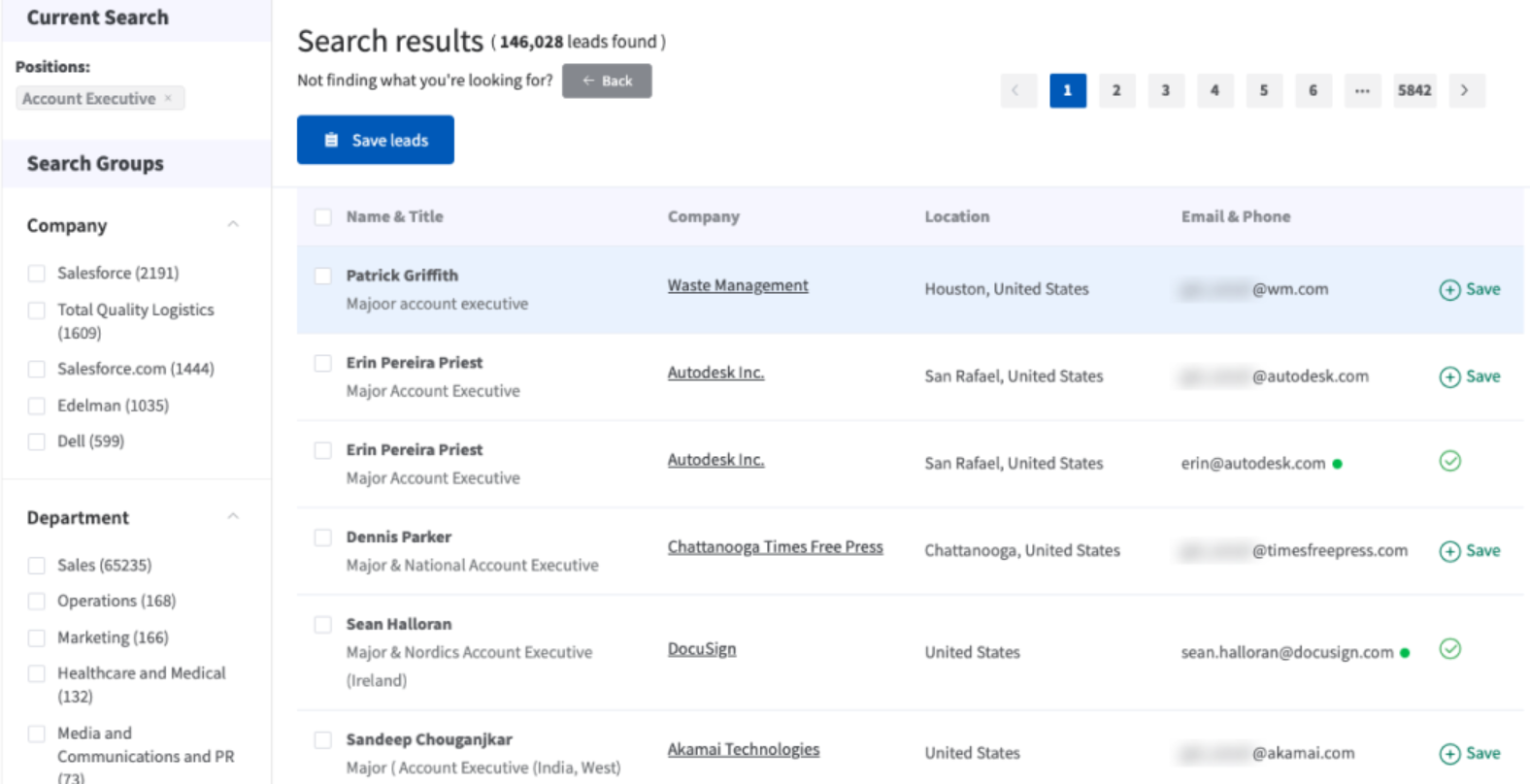Click the name Sandeep Chouganjkar

pyautogui.click(x=429, y=739)
